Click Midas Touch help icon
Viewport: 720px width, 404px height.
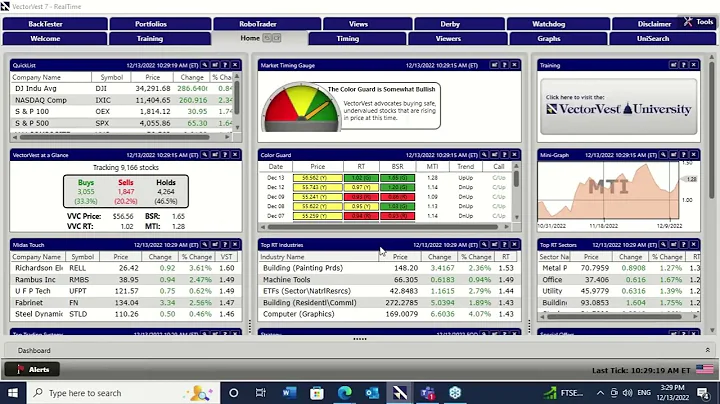coord(225,245)
